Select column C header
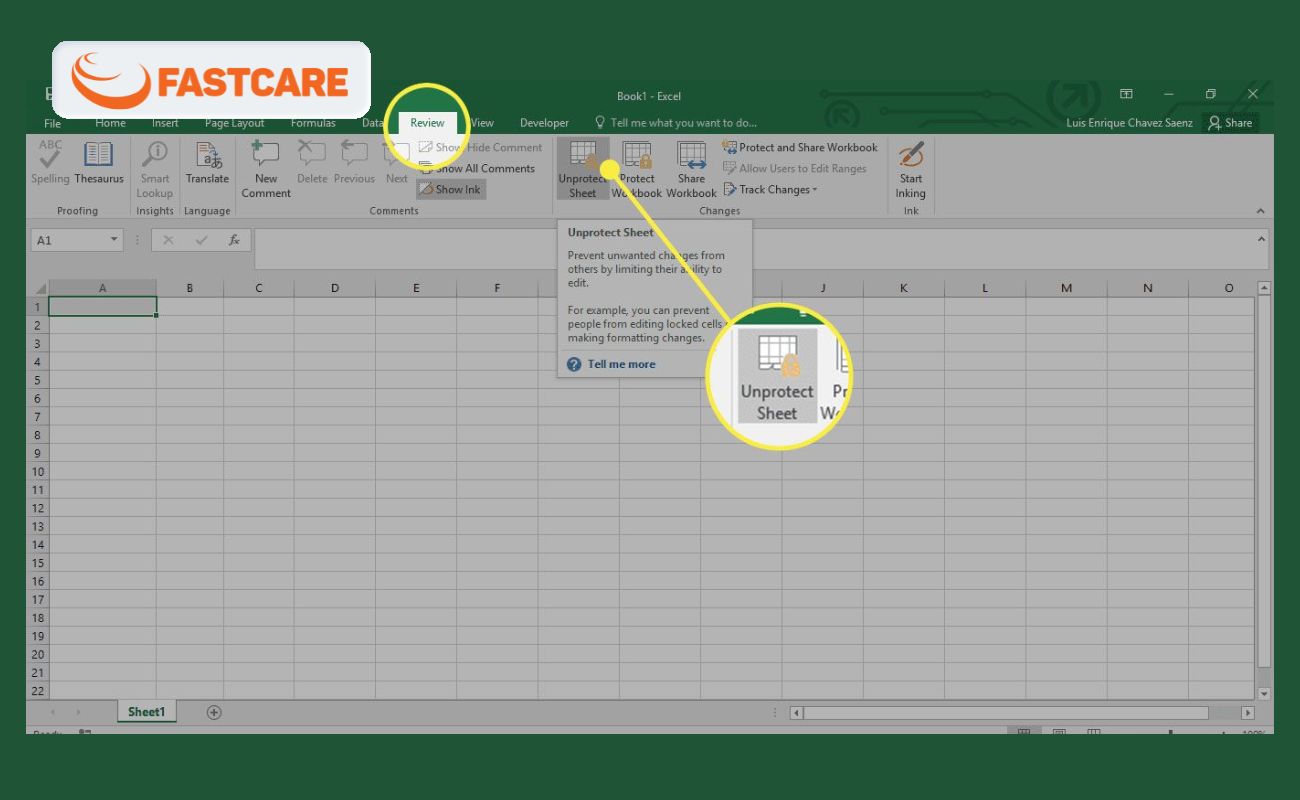1300x800 pixels. coord(258,288)
